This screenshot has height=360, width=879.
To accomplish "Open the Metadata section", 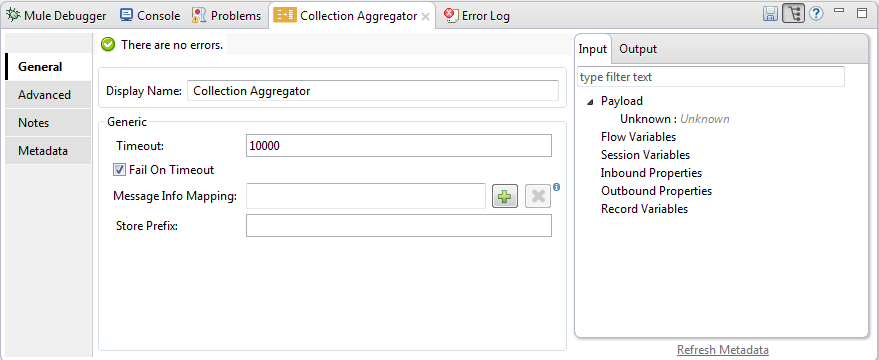I will click(48, 151).
